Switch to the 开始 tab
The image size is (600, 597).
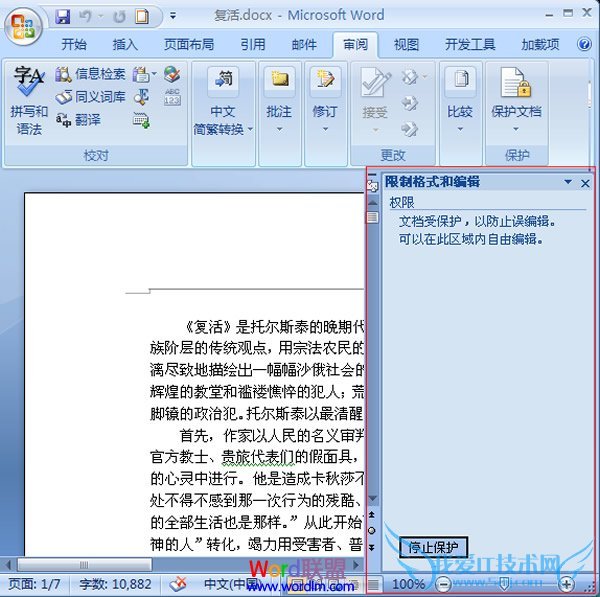[74, 44]
